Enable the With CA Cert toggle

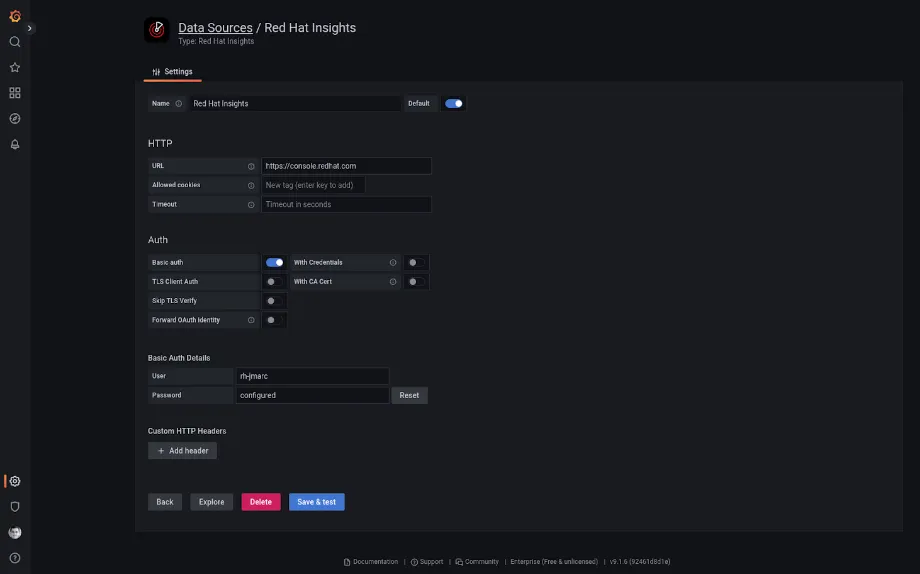tap(417, 282)
